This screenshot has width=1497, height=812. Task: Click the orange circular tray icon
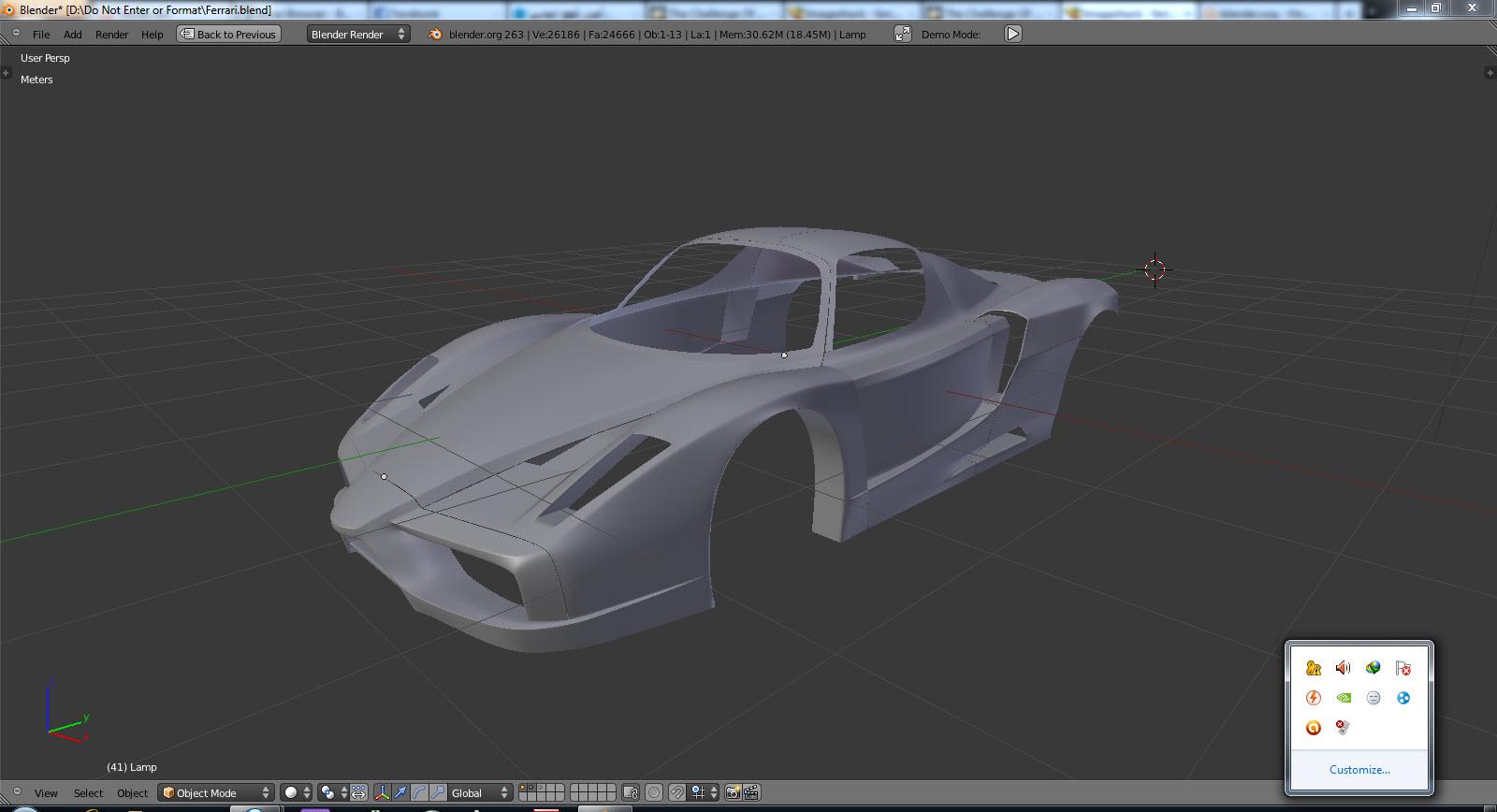tap(1313, 728)
